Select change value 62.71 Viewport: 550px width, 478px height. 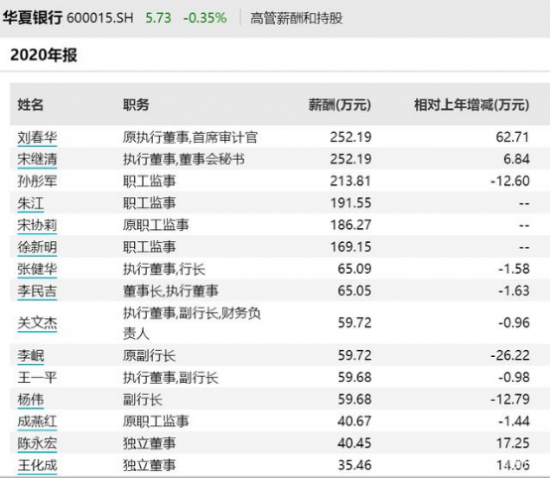click(x=512, y=137)
